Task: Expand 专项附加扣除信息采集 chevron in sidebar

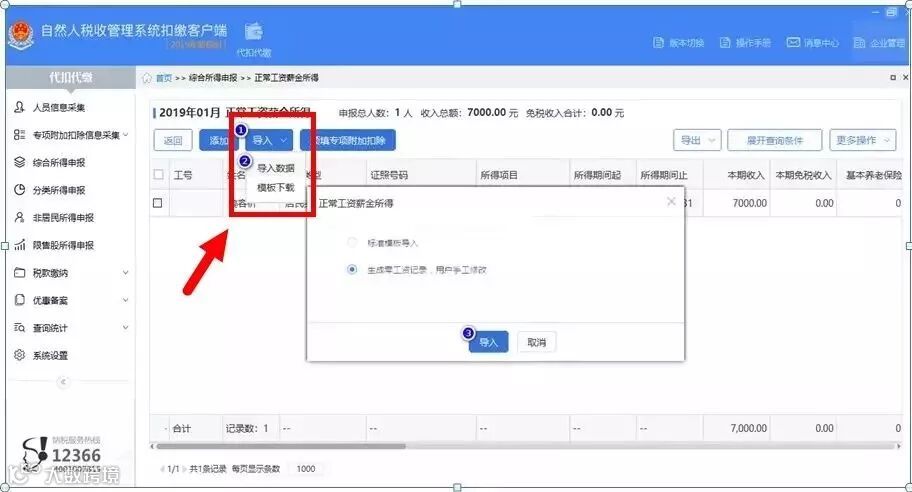Action: [x=126, y=135]
